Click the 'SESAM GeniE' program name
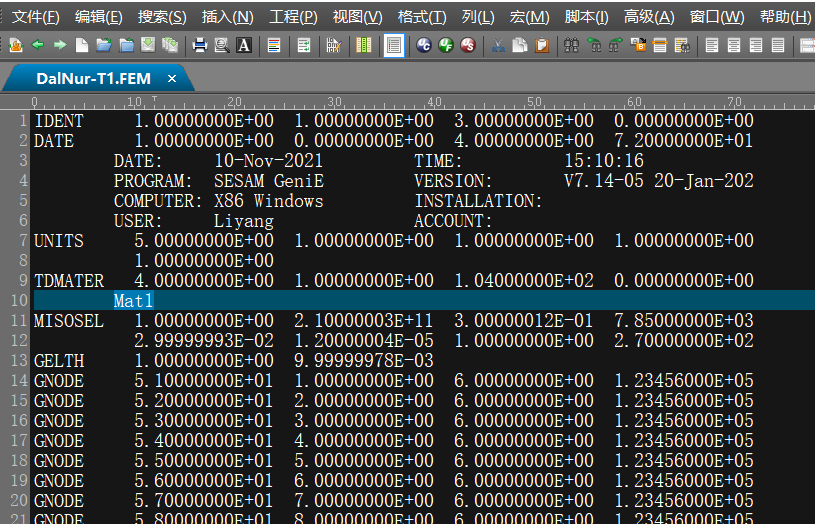The height and width of the screenshot is (524, 815). pos(269,181)
